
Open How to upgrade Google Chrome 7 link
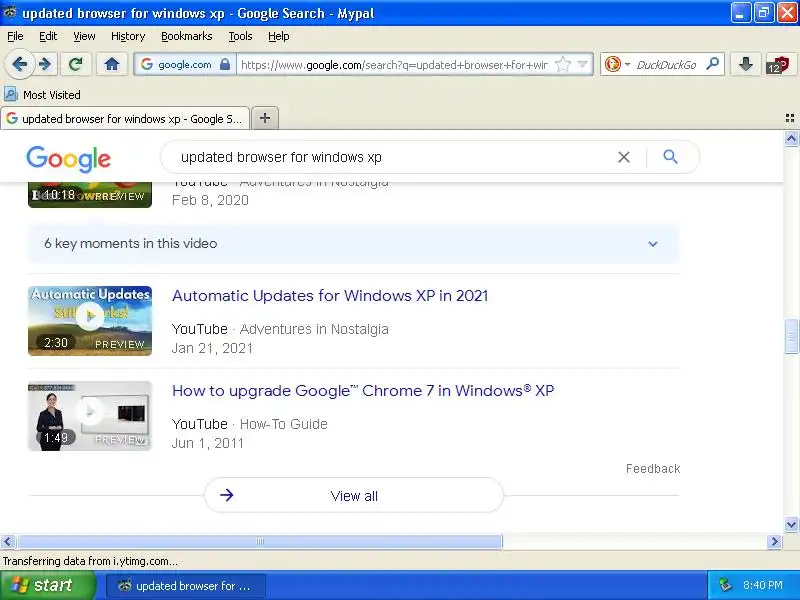point(363,391)
